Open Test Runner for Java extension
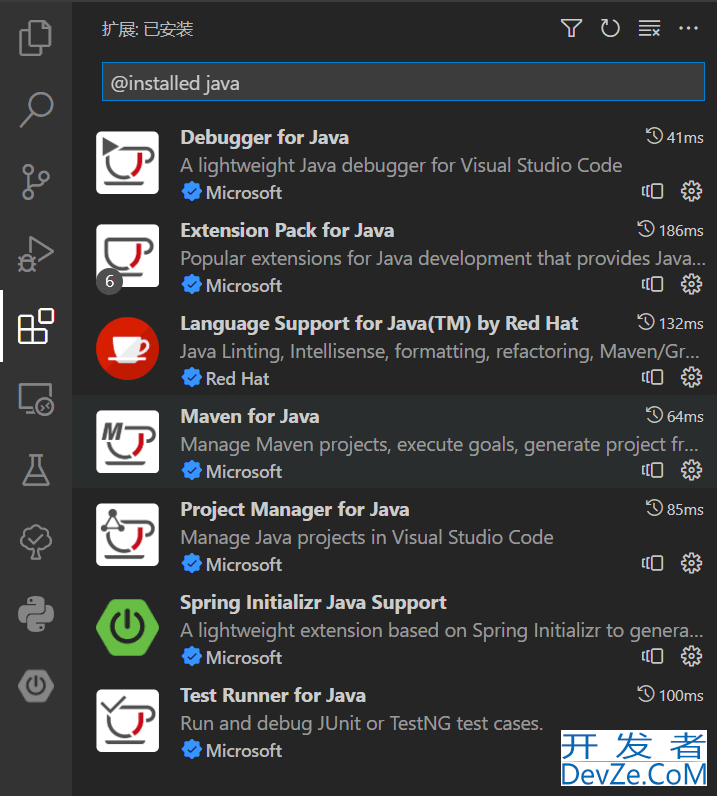This screenshot has height=796, width=717. click(395, 720)
